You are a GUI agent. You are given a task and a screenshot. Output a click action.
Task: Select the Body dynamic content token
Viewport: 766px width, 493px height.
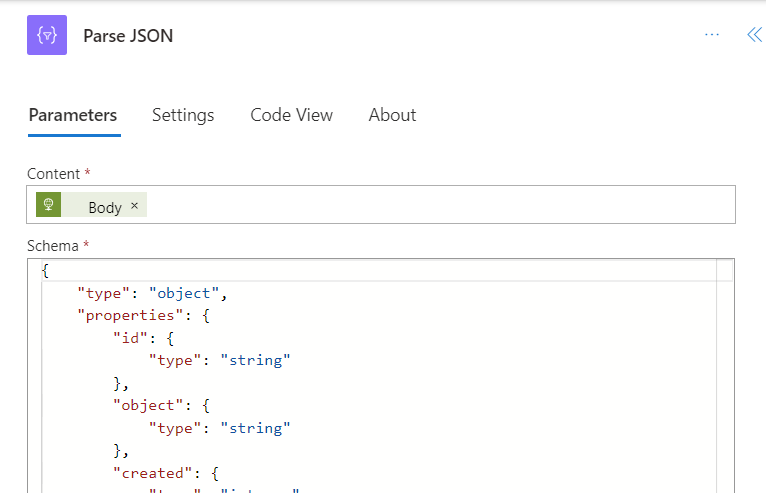pos(104,207)
